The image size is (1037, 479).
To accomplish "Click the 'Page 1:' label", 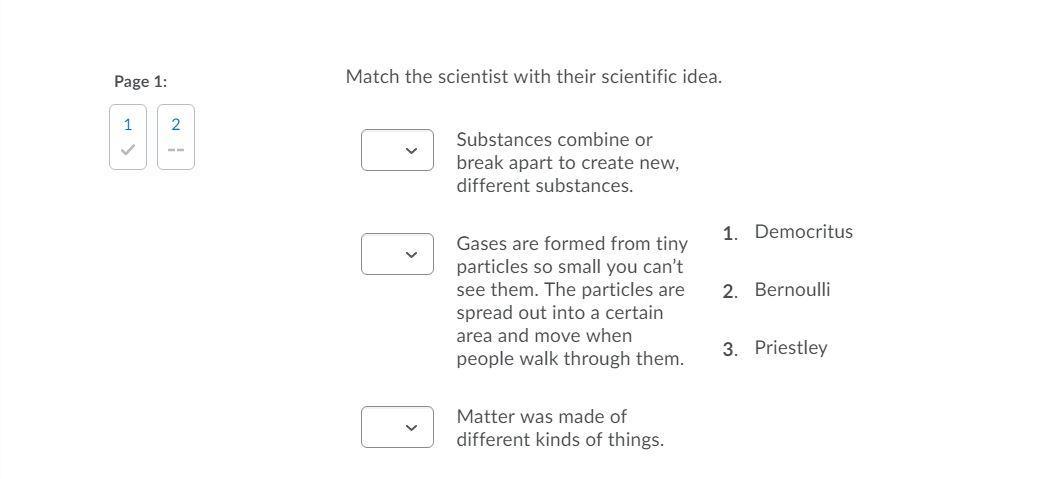I will click(x=140, y=81).
